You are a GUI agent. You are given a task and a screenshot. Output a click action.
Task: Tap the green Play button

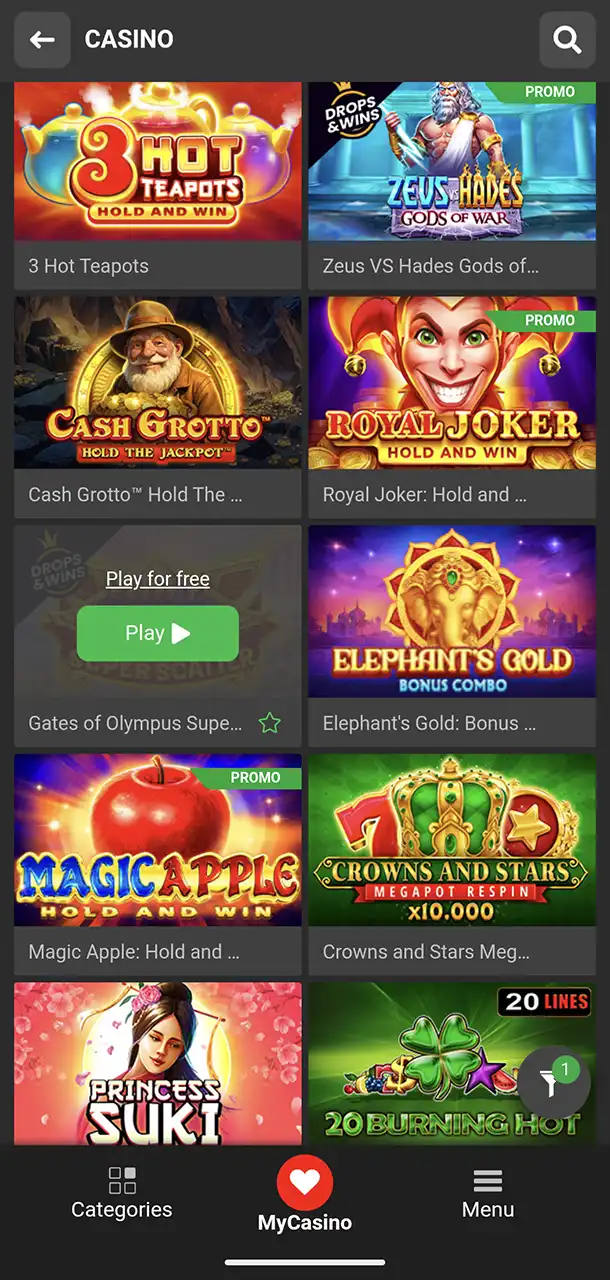pos(158,633)
